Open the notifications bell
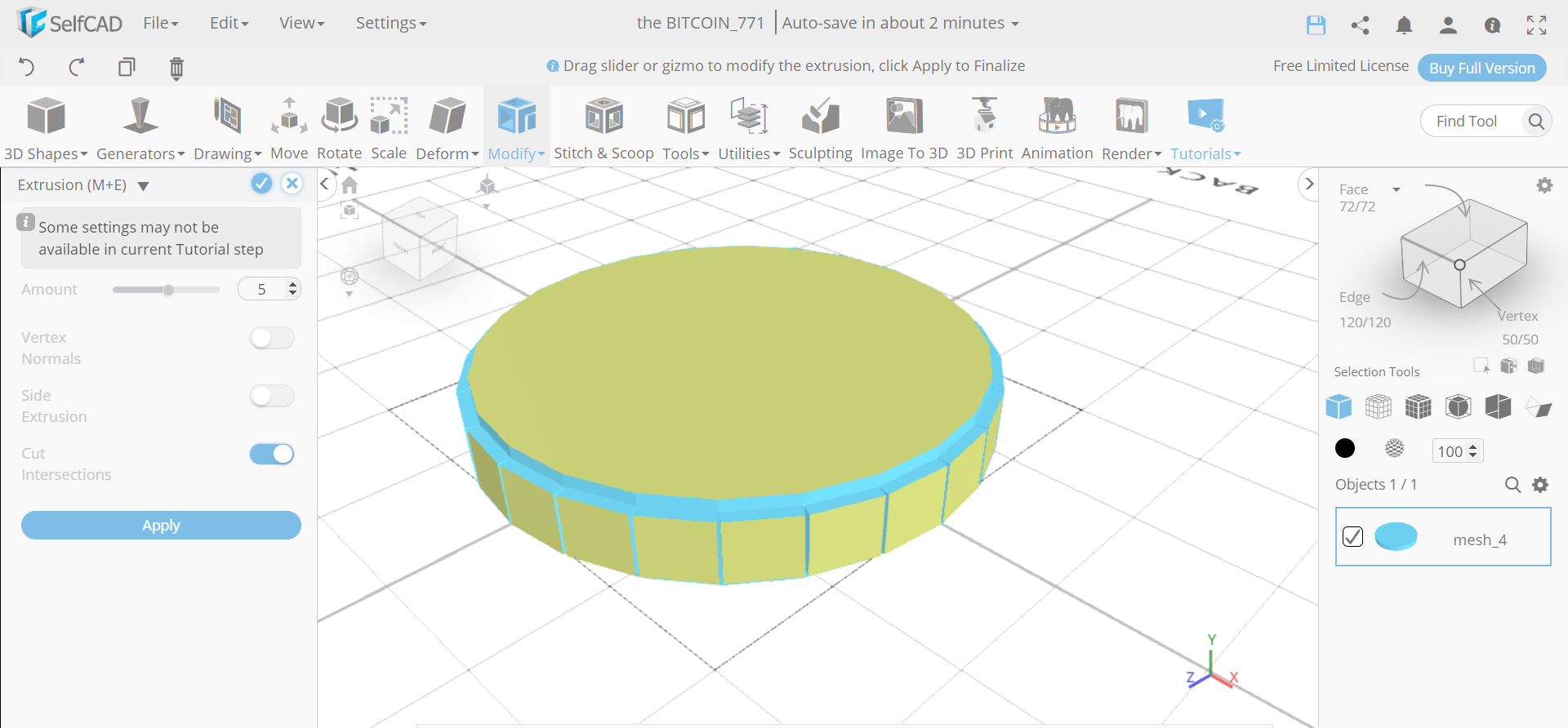Screen dimensions: 1568x728 point(1404,25)
